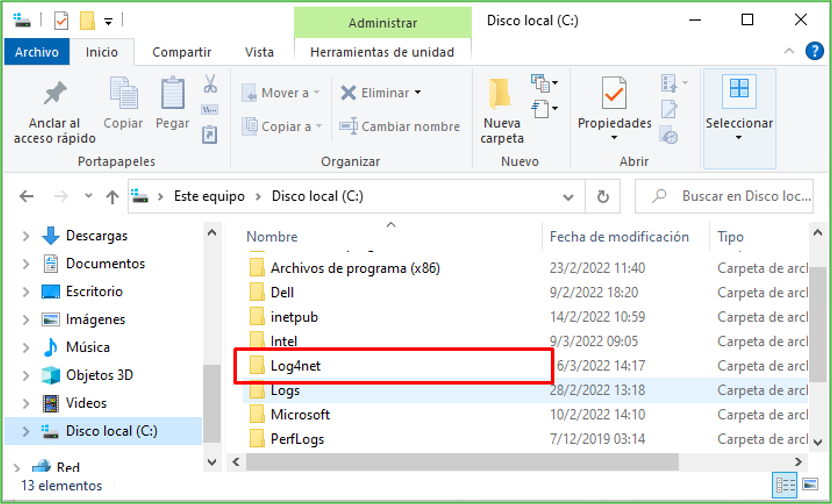This screenshot has height=504, width=832.
Task: Open the Seleccionar dropdown menu
Action: tap(739, 138)
